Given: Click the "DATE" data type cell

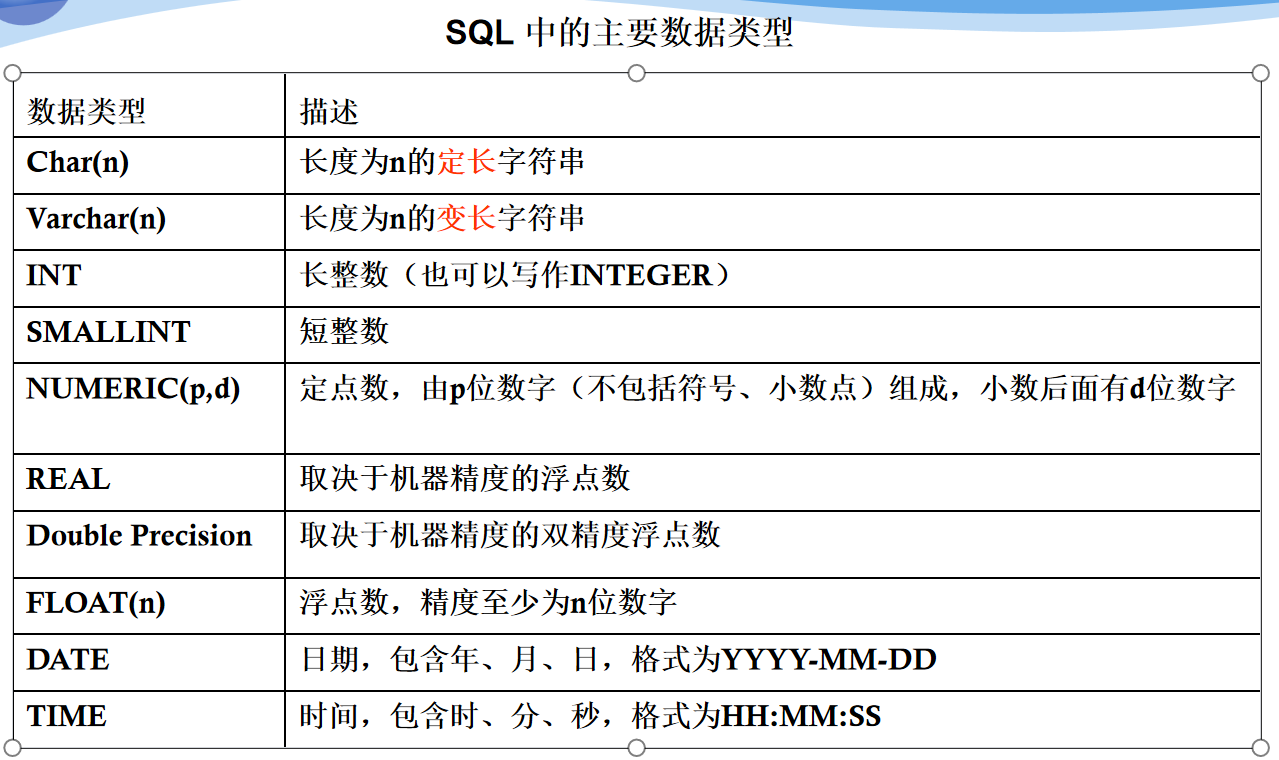Looking at the screenshot, I should point(149,661).
